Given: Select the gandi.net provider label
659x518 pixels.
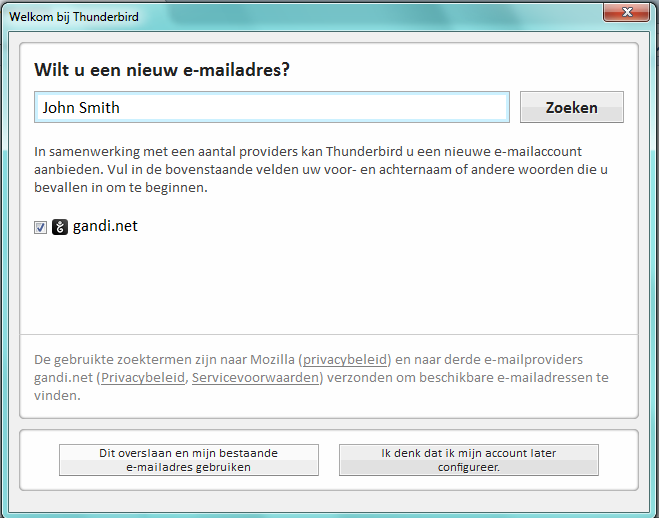Looking at the screenshot, I should point(105,226).
